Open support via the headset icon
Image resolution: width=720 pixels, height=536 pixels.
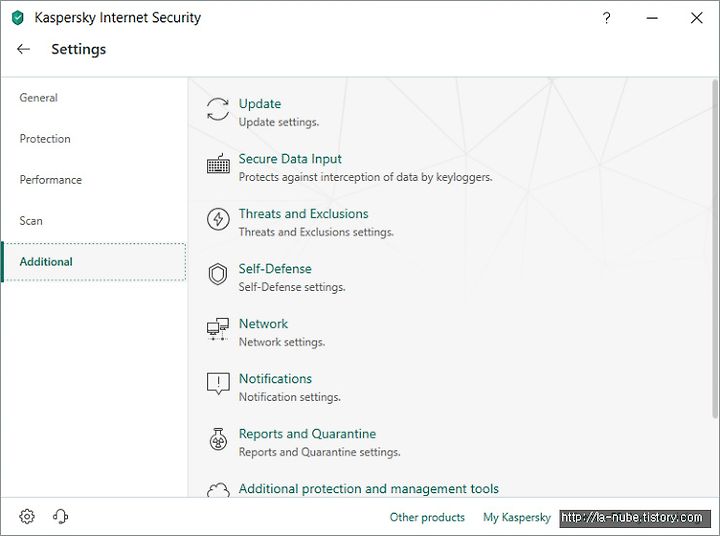pyautogui.click(x=60, y=516)
